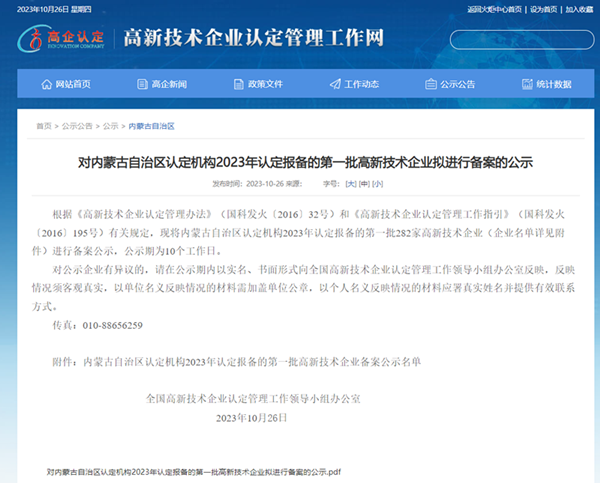Set font size to small [小]
This screenshot has height=483, width=600.
377,184
